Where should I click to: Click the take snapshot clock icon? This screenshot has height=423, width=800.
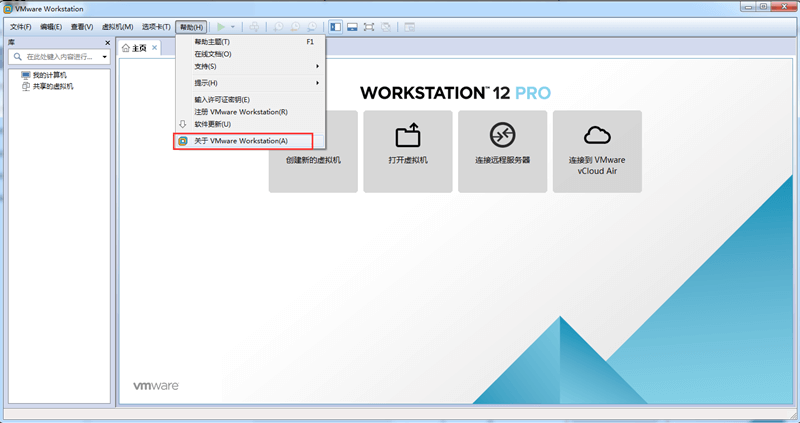(279, 27)
